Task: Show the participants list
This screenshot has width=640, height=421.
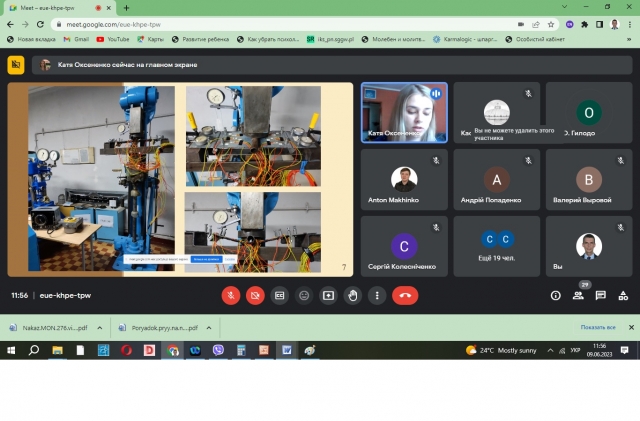Action: [x=578, y=295]
